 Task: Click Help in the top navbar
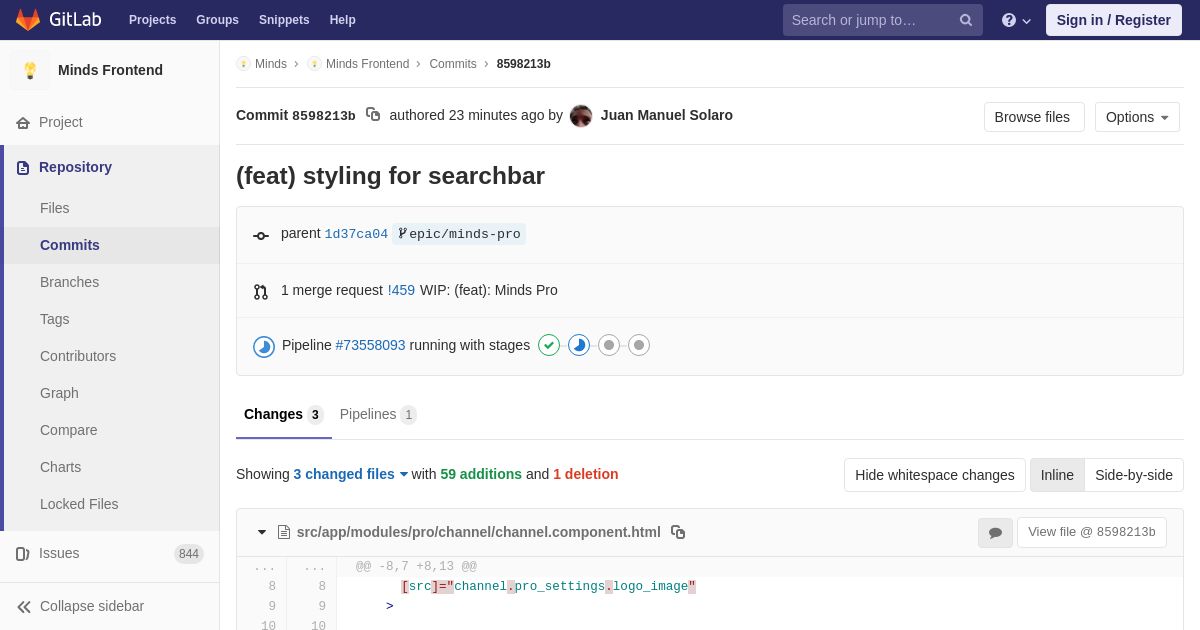tap(343, 20)
